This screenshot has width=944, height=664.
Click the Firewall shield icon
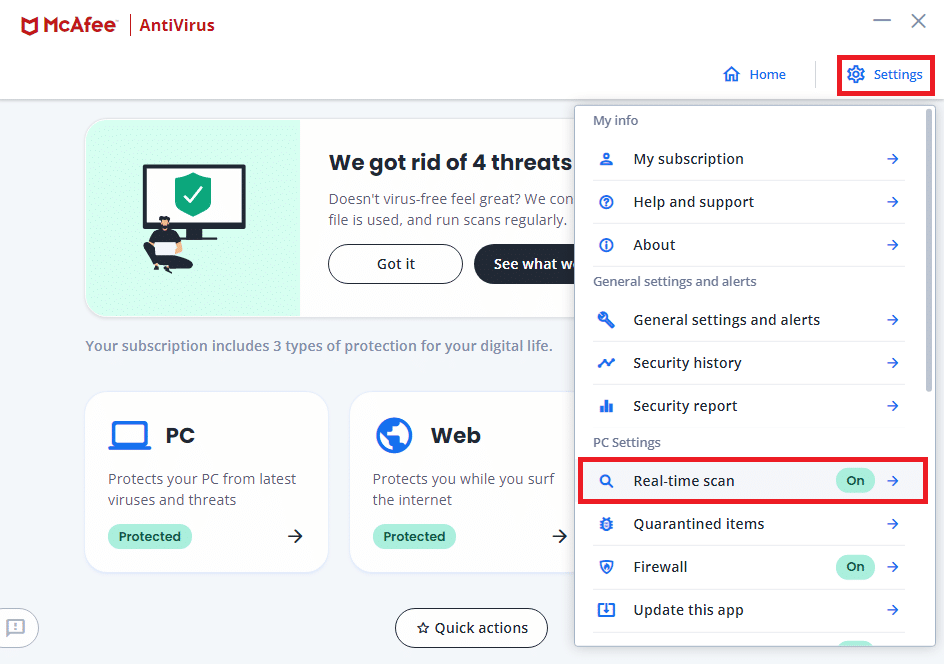pos(606,567)
